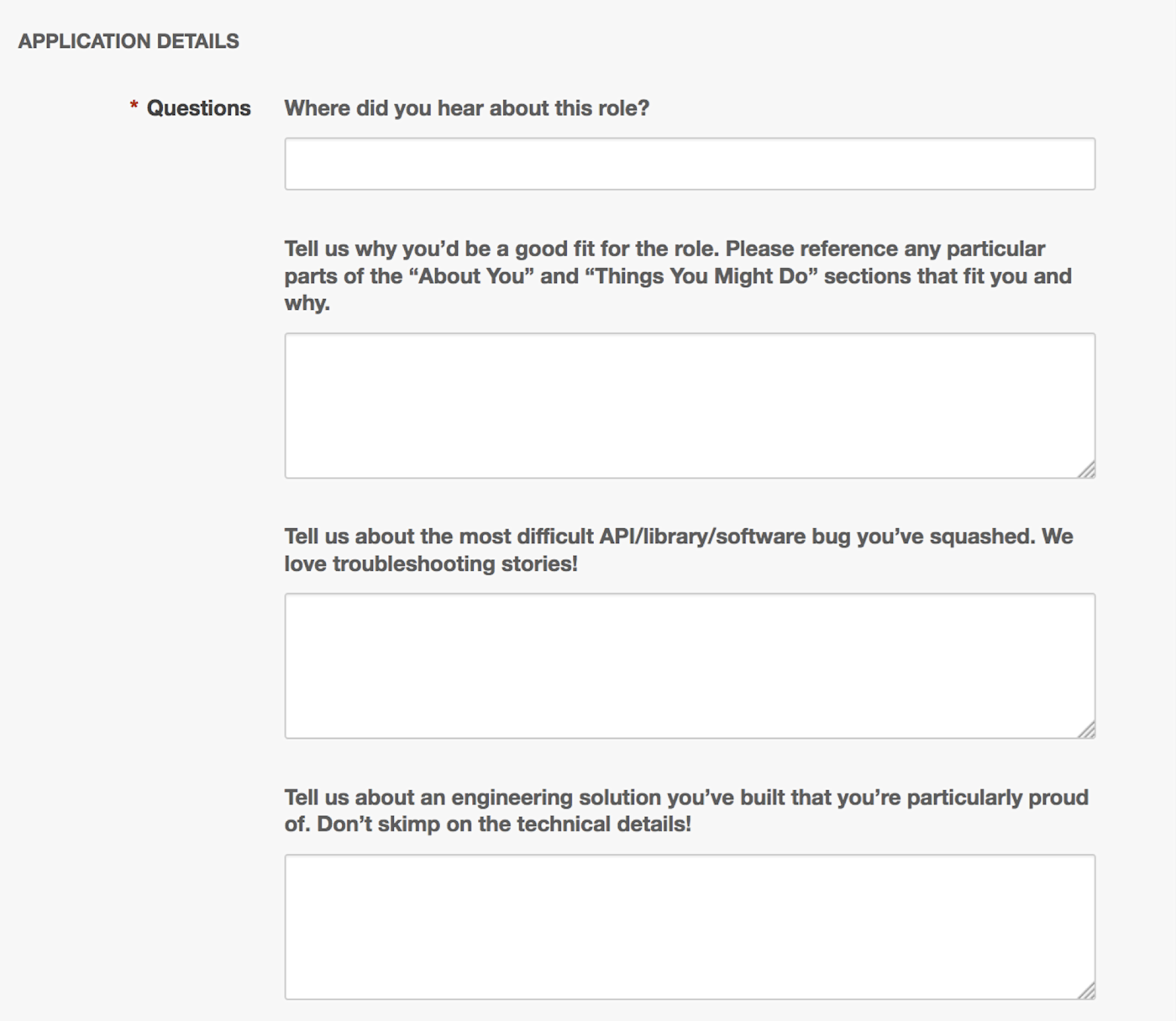Click 'love troubleshooting stories!' text line
1176x1021 pixels.
[x=431, y=563]
